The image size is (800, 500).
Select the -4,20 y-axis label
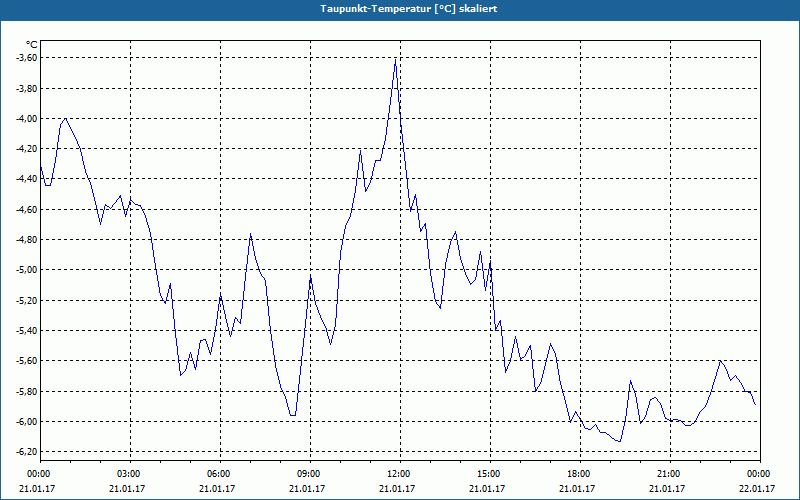coord(27,149)
